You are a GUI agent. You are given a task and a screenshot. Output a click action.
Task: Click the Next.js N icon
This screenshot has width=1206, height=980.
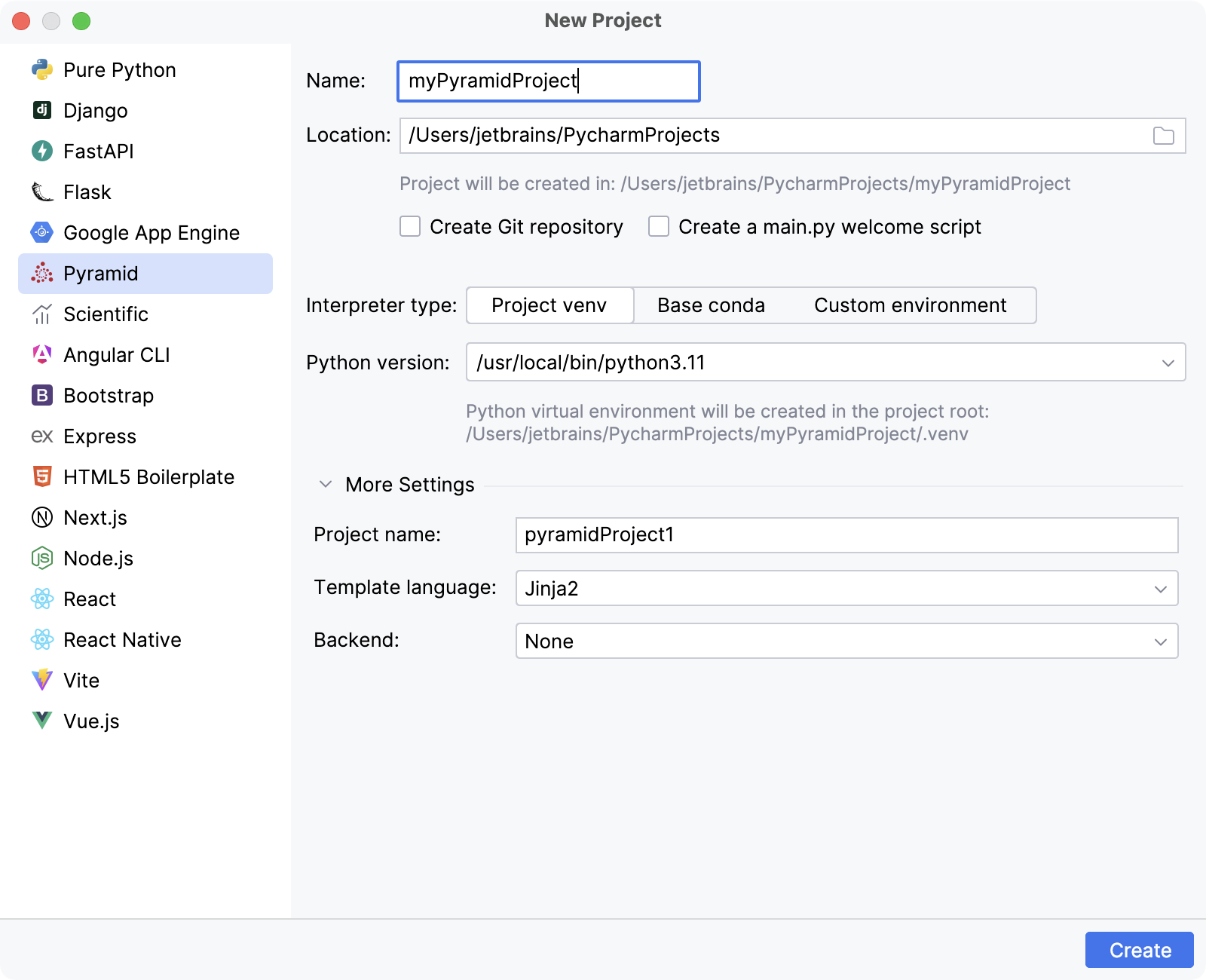click(x=42, y=518)
